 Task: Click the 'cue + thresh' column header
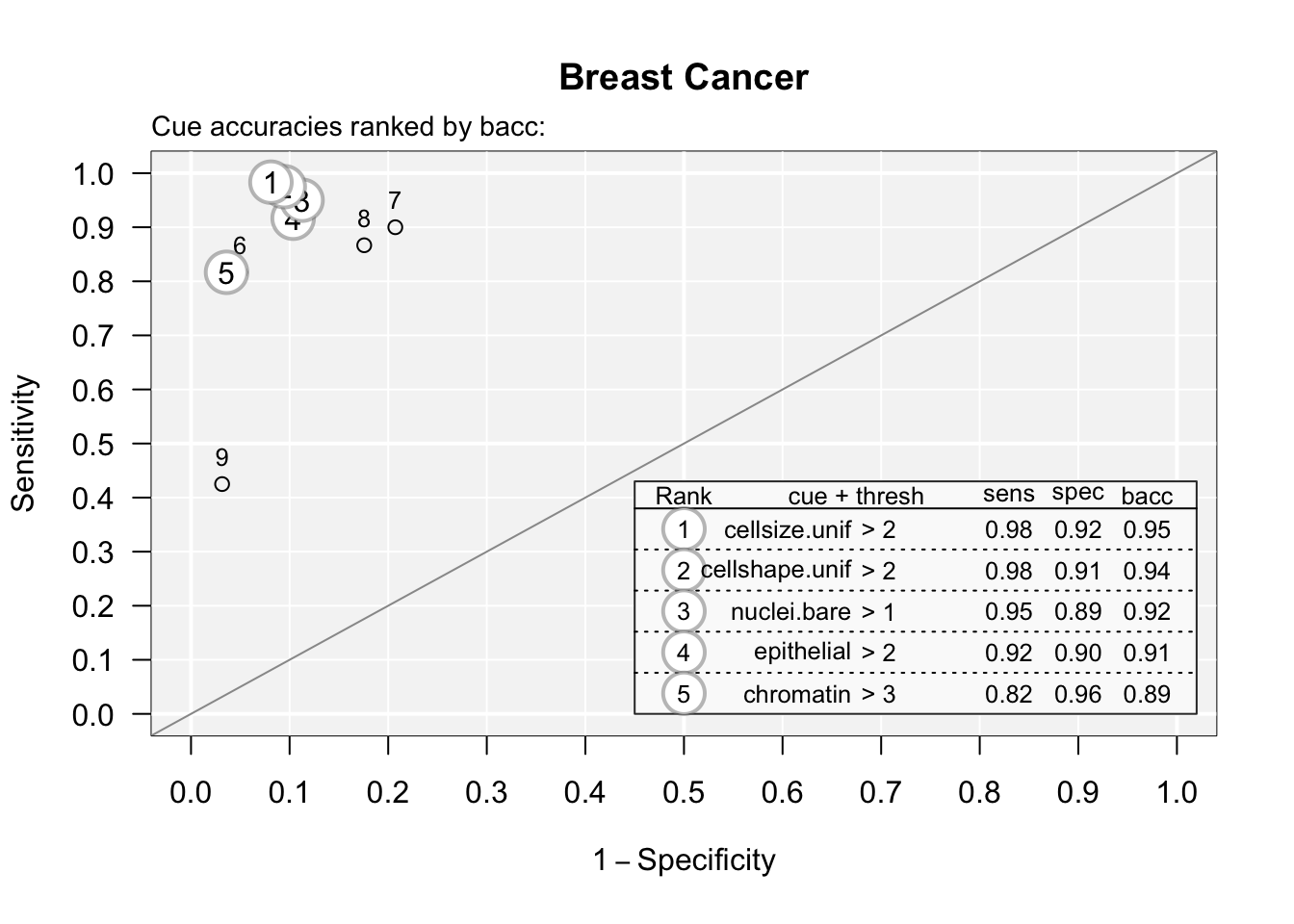coord(855,496)
